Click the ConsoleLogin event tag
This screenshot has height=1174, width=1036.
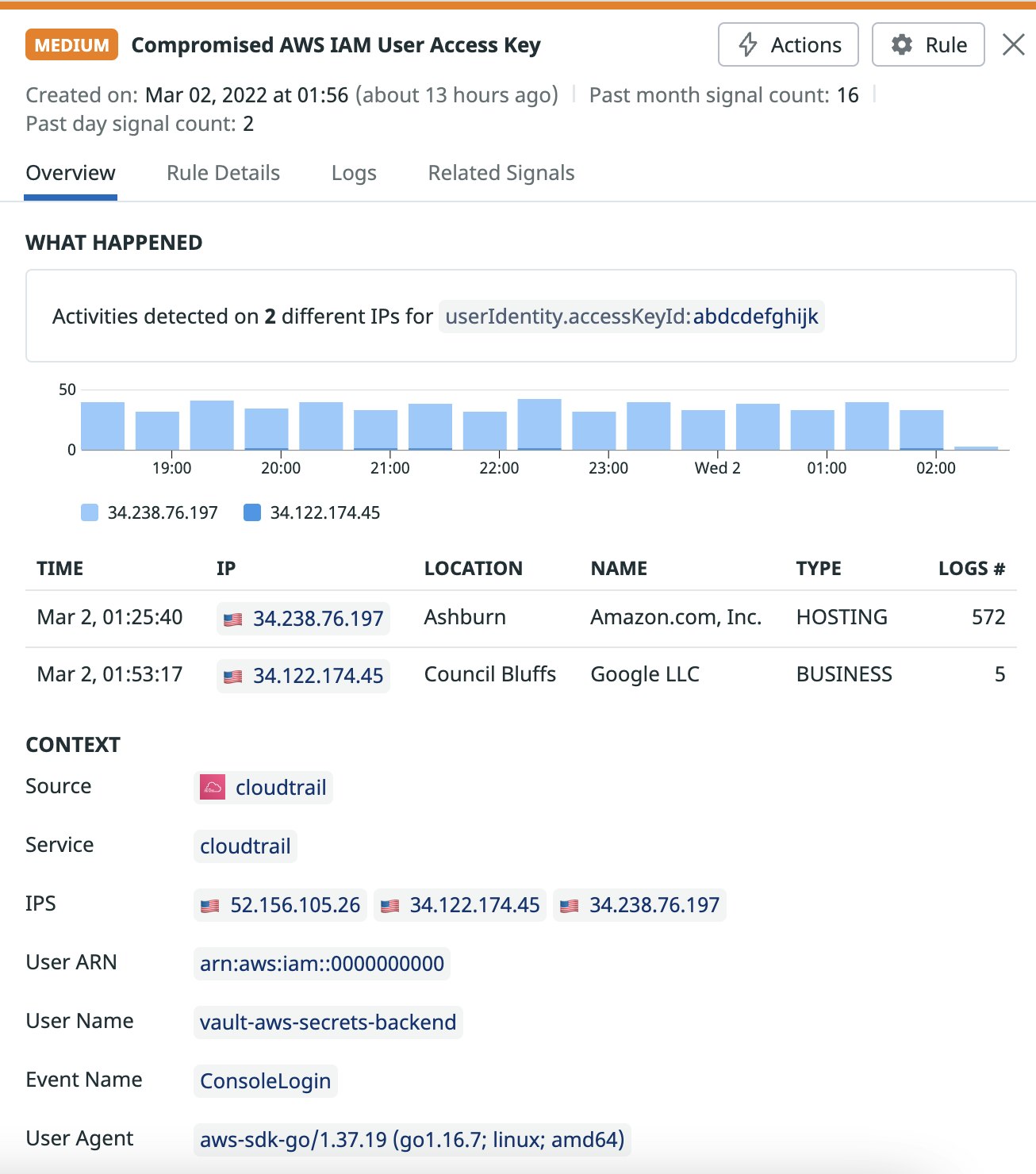(x=264, y=1080)
